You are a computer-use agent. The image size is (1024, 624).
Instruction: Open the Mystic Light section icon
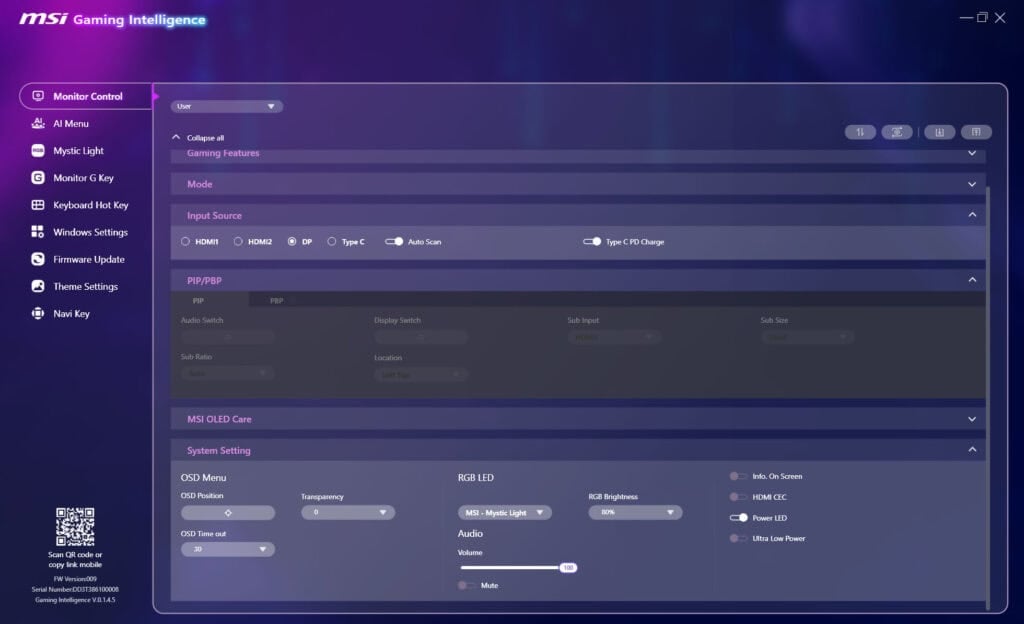38,151
